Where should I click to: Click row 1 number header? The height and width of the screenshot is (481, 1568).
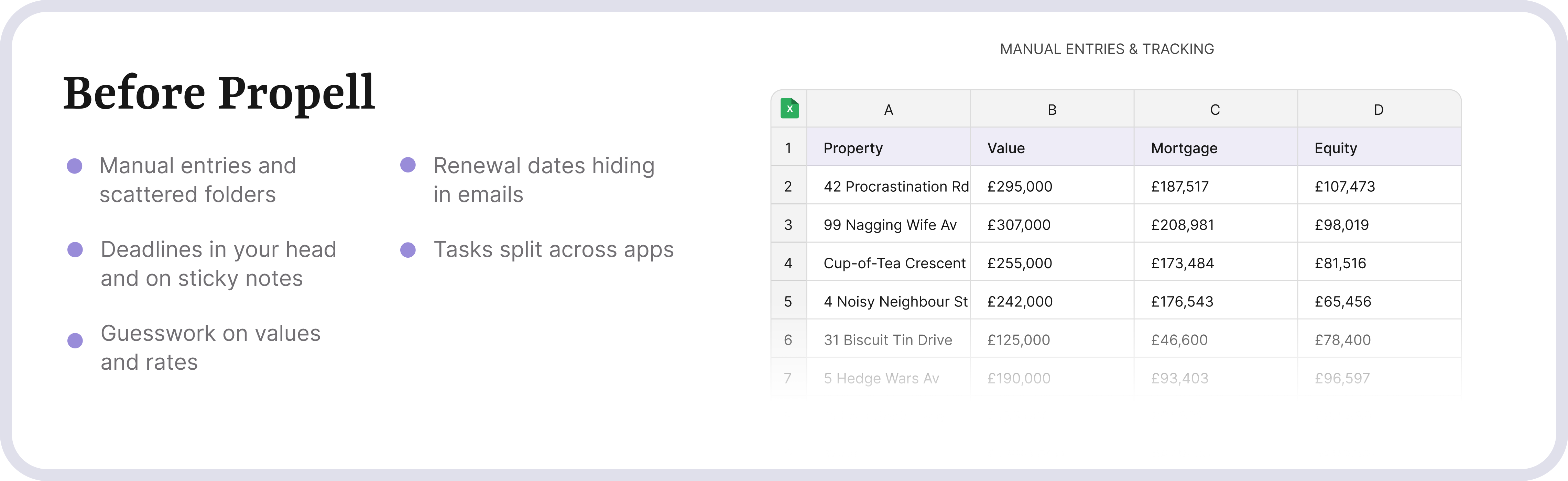[788, 148]
